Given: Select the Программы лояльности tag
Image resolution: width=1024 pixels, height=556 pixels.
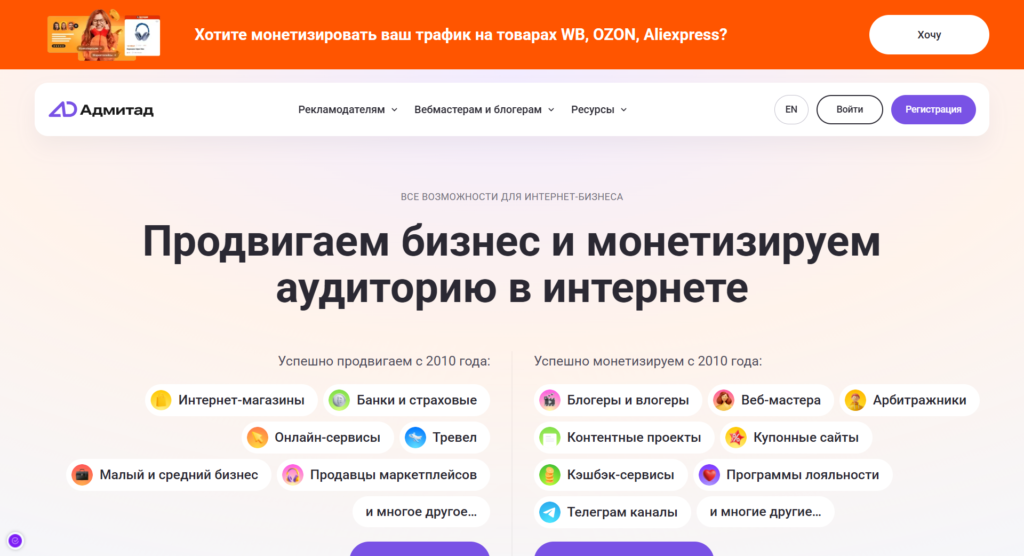Looking at the screenshot, I should point(793,474).
